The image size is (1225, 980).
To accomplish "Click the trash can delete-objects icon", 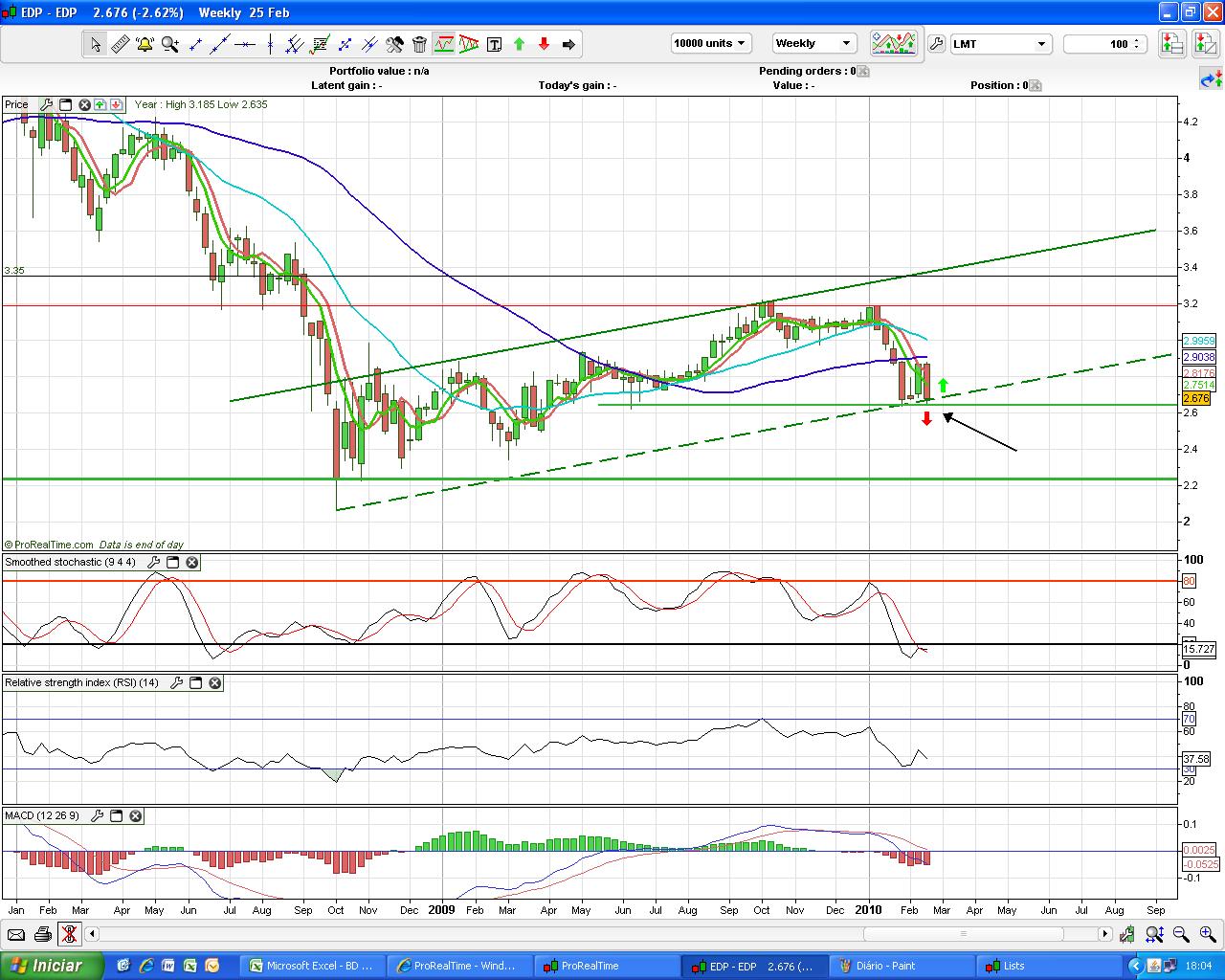I will coord(419,44).
